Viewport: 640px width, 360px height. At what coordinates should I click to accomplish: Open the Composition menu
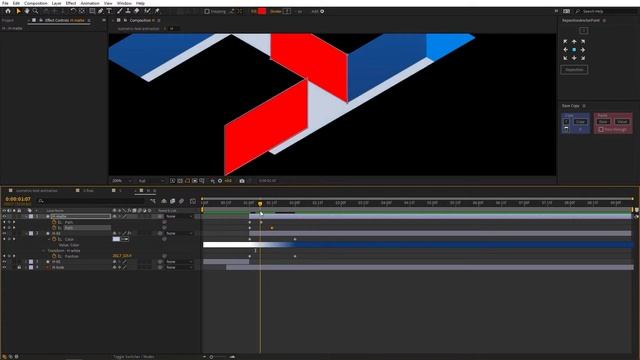36,3
